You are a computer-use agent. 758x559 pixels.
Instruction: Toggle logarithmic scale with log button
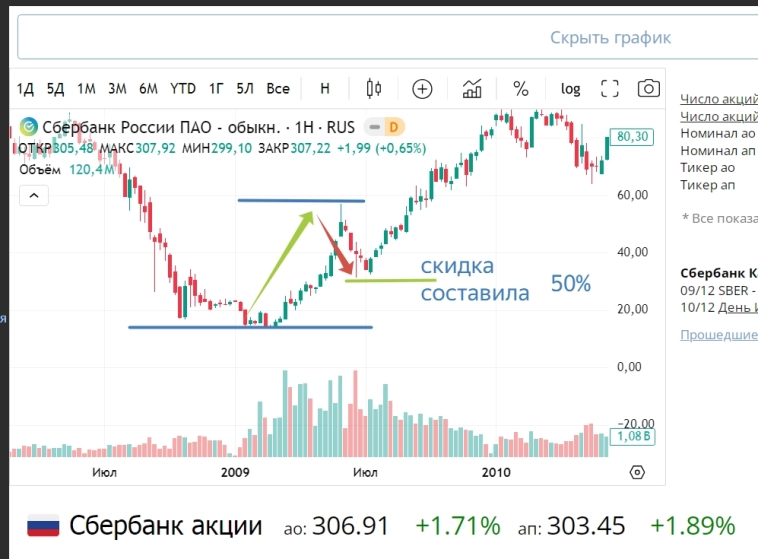tap(570, 88)
